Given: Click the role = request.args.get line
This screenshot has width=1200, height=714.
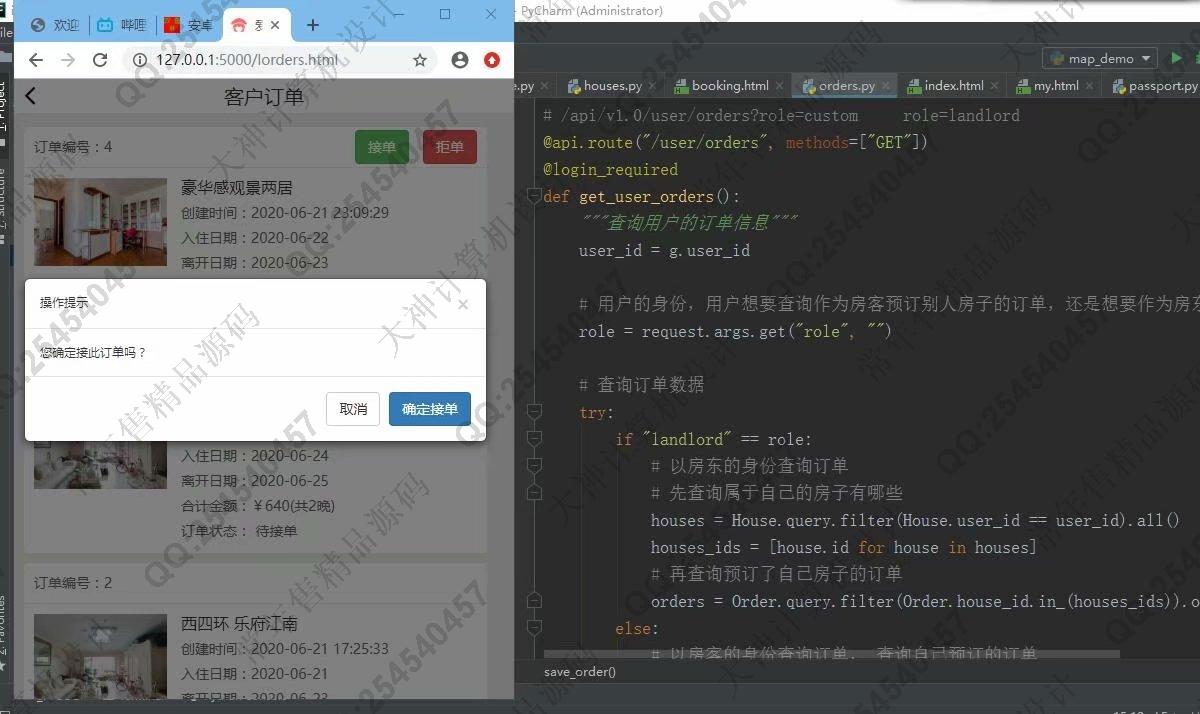Looking at the screenshot, I should click(x=735, y=331).
